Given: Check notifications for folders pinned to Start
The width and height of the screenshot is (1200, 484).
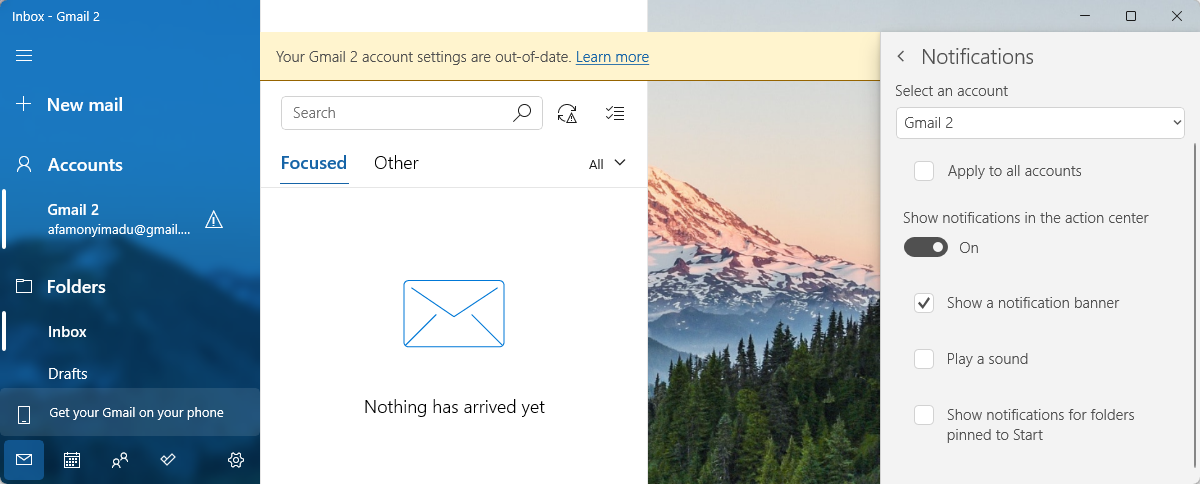Looking at the screenshot, I should [x=924, y=415].
